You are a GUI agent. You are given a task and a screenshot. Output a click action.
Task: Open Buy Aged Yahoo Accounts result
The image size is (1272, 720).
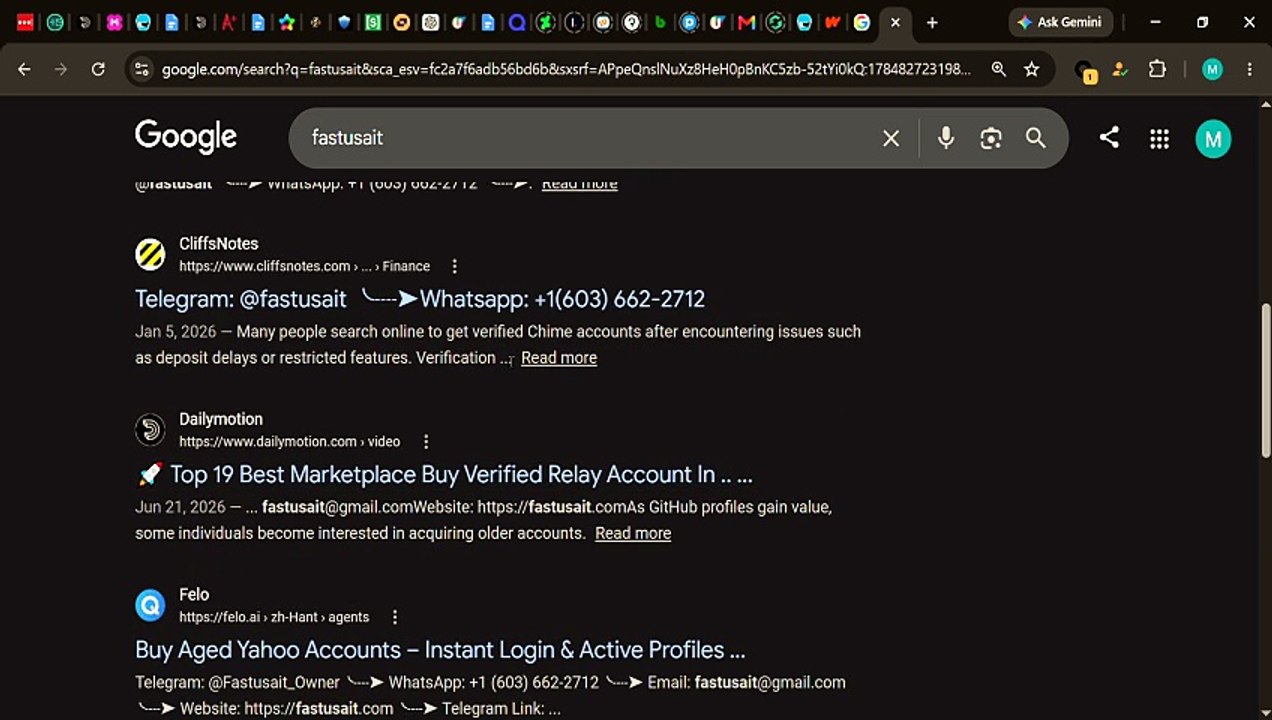tap(440, 650)
